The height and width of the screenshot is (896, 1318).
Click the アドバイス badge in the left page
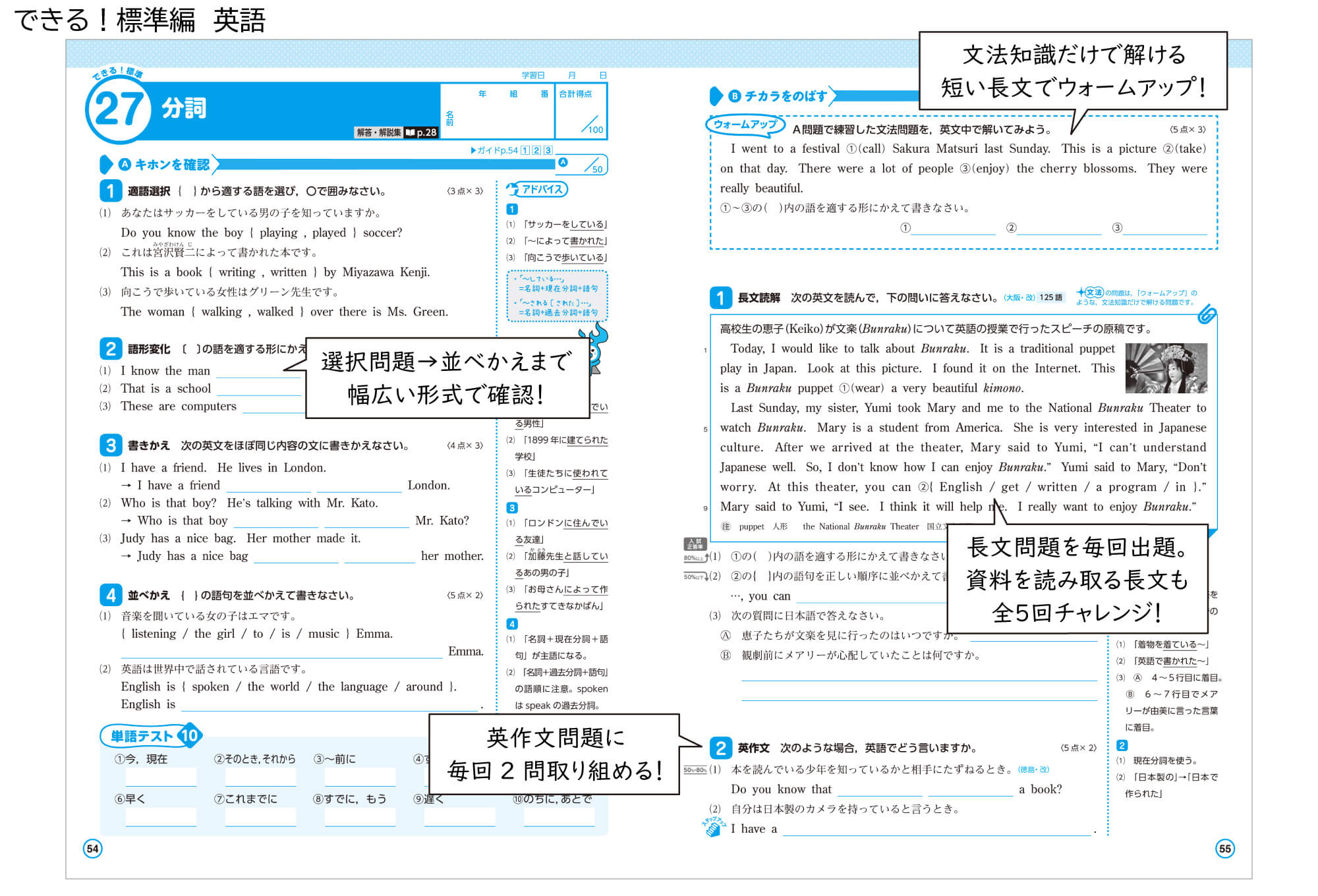click(x=536, y=190)
